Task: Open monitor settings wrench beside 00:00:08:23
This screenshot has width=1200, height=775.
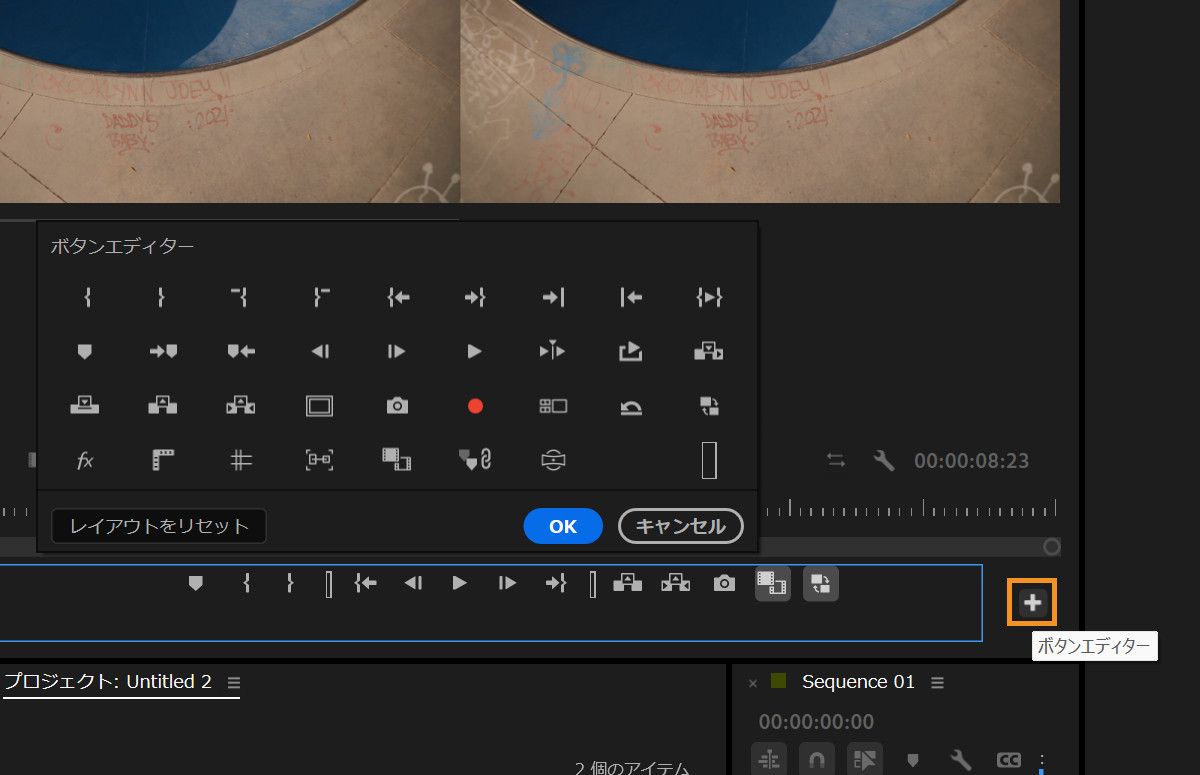Action: tap(883, 460)
